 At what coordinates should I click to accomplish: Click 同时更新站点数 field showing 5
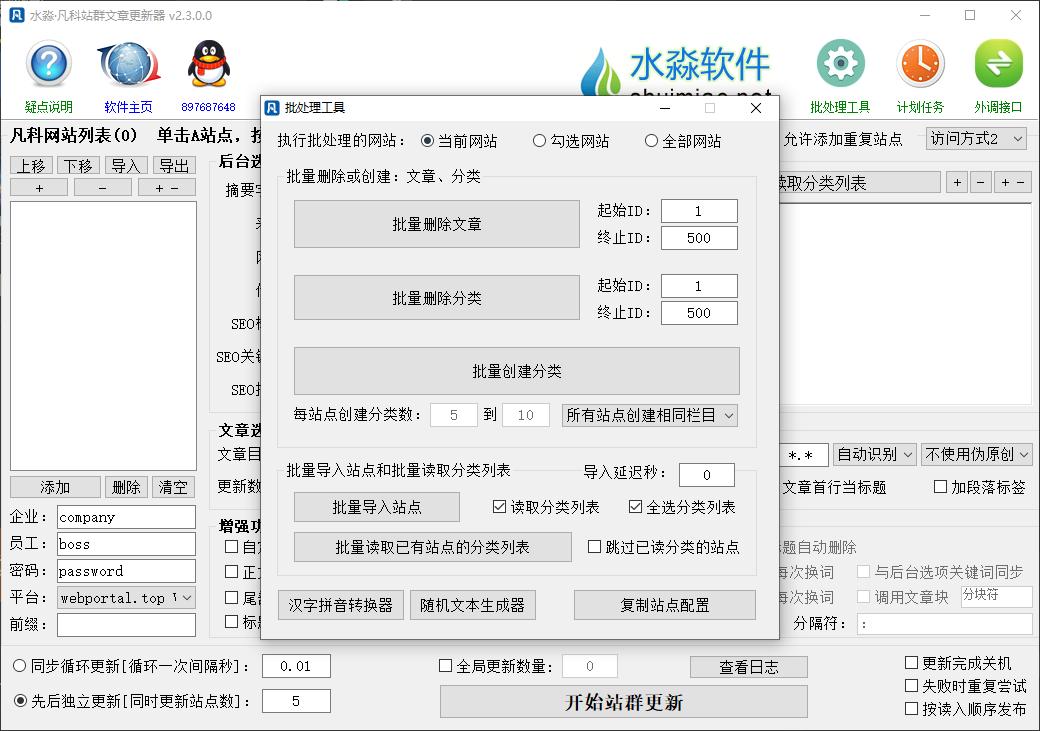pyautogui.click(x=296, y=701)
